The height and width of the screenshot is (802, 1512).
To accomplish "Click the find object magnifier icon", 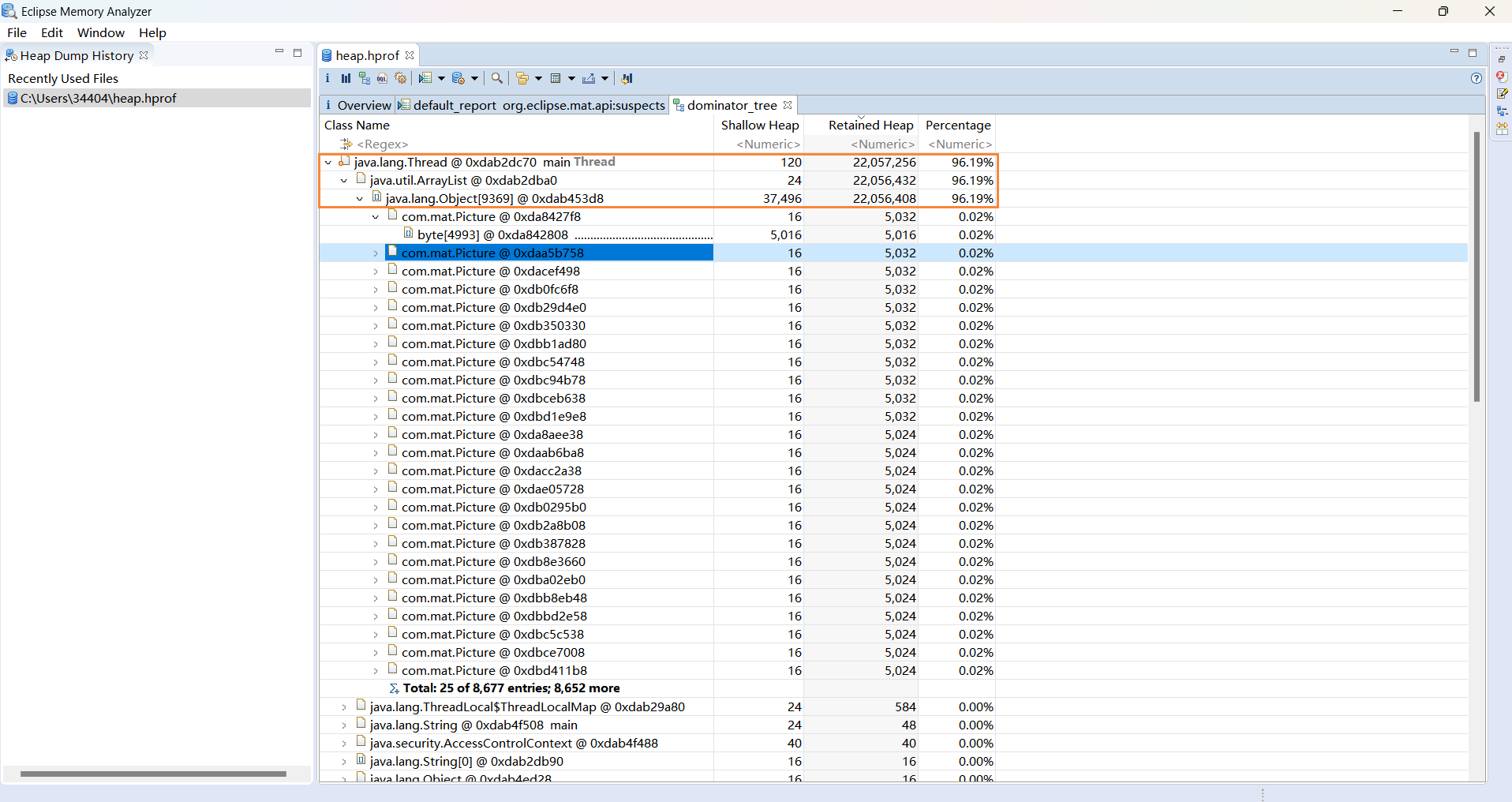I will tap(496, 78).
